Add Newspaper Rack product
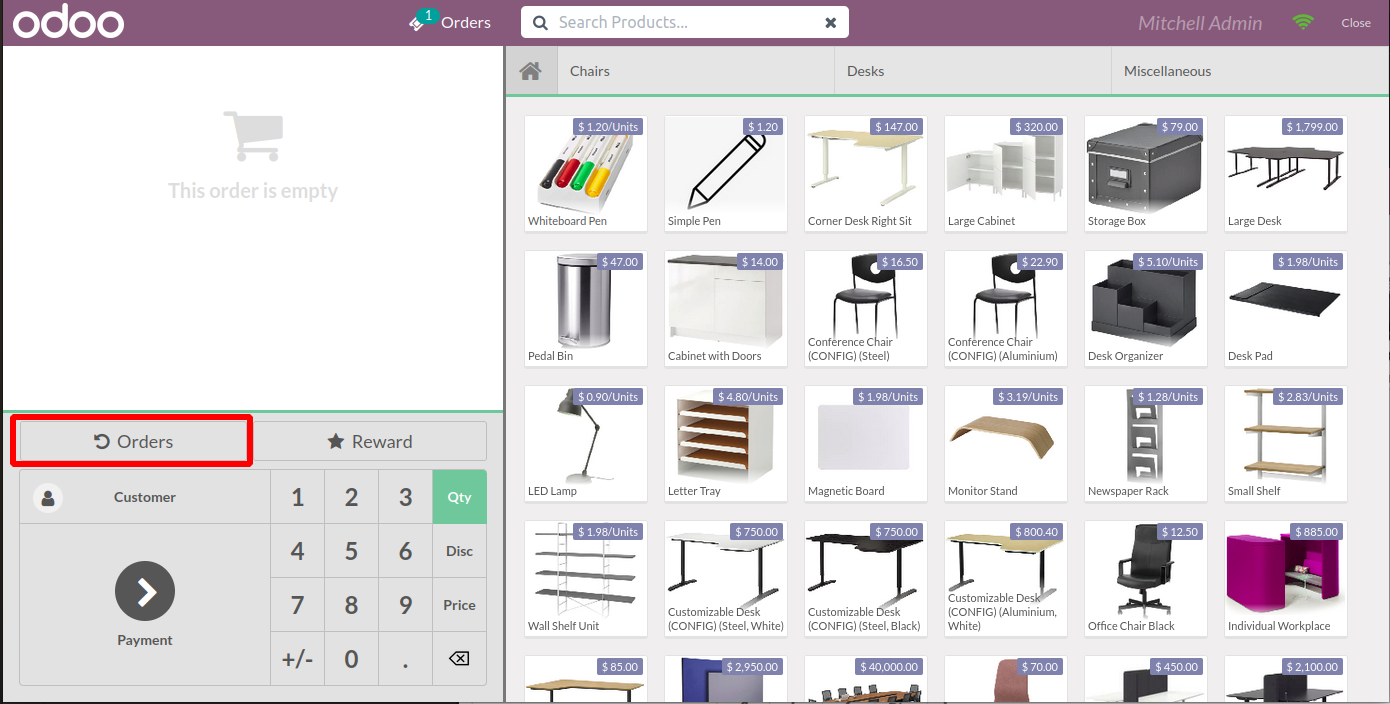Image resolution: width=1390 pixels, height=704 pixels. click(x=1146, y=444)
